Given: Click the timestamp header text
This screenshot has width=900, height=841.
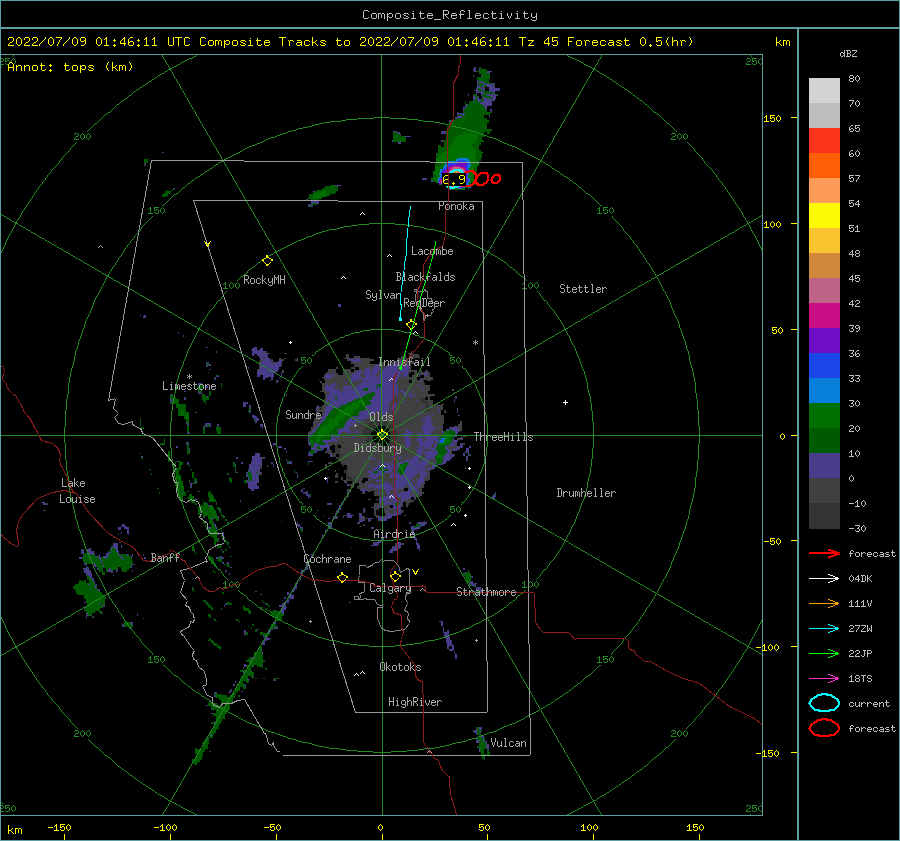Looking at the screenshot, I should [350, 42].
